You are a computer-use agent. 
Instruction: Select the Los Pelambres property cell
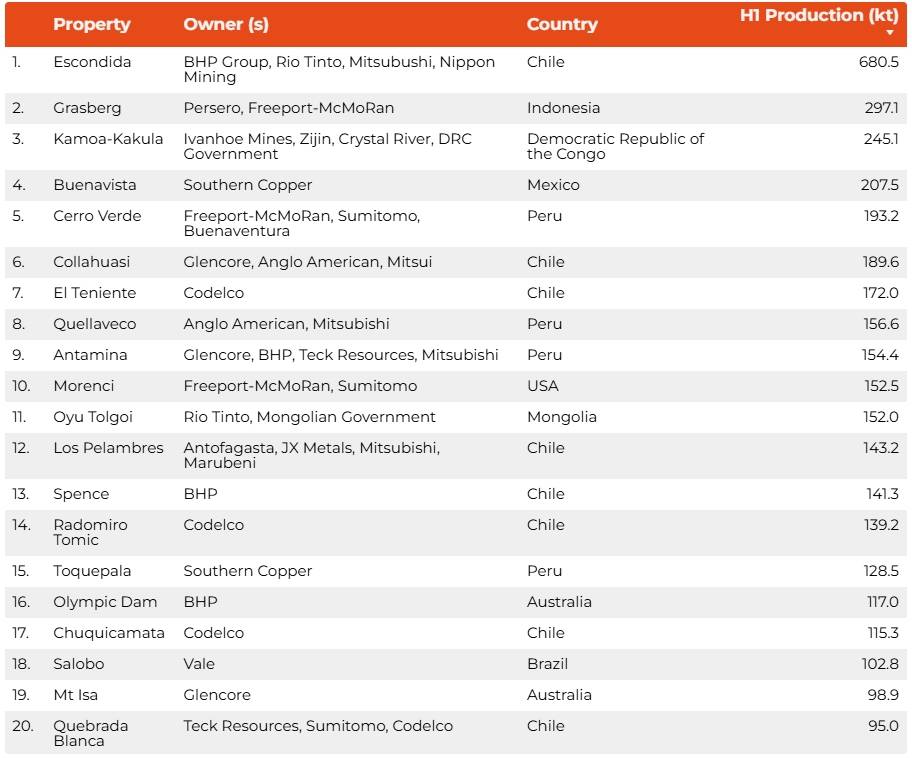108,448
